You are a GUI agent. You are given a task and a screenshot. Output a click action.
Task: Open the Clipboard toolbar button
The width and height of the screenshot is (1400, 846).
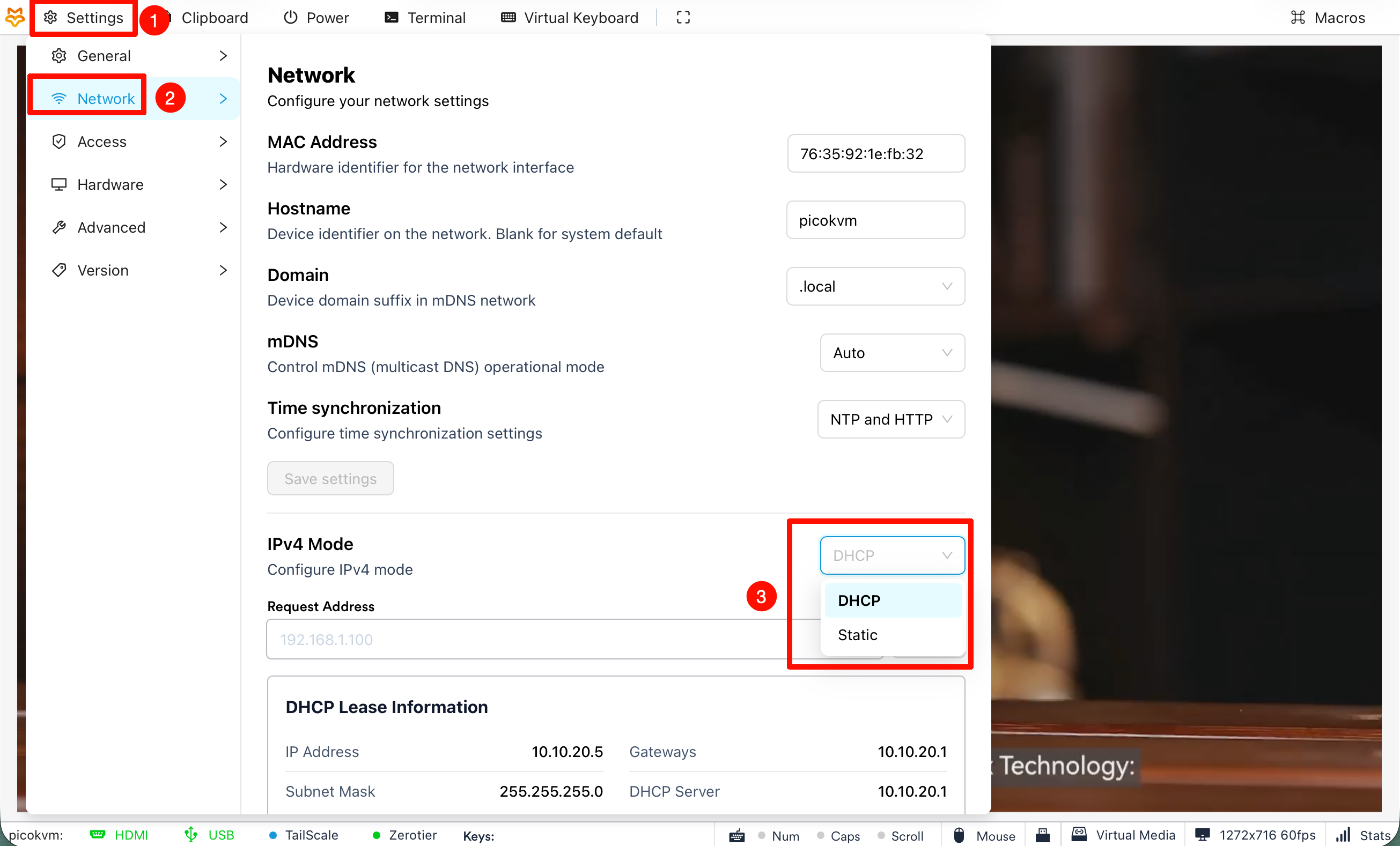(x=213, y=18)
